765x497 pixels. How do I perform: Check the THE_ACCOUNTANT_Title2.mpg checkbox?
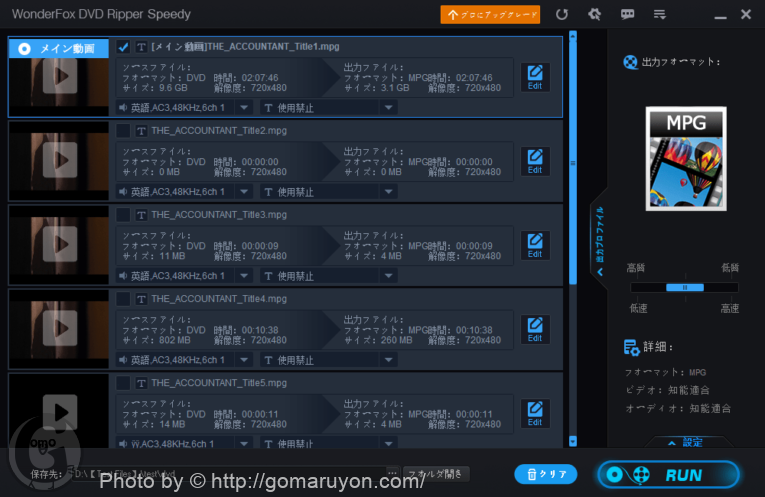click(123, 131)
